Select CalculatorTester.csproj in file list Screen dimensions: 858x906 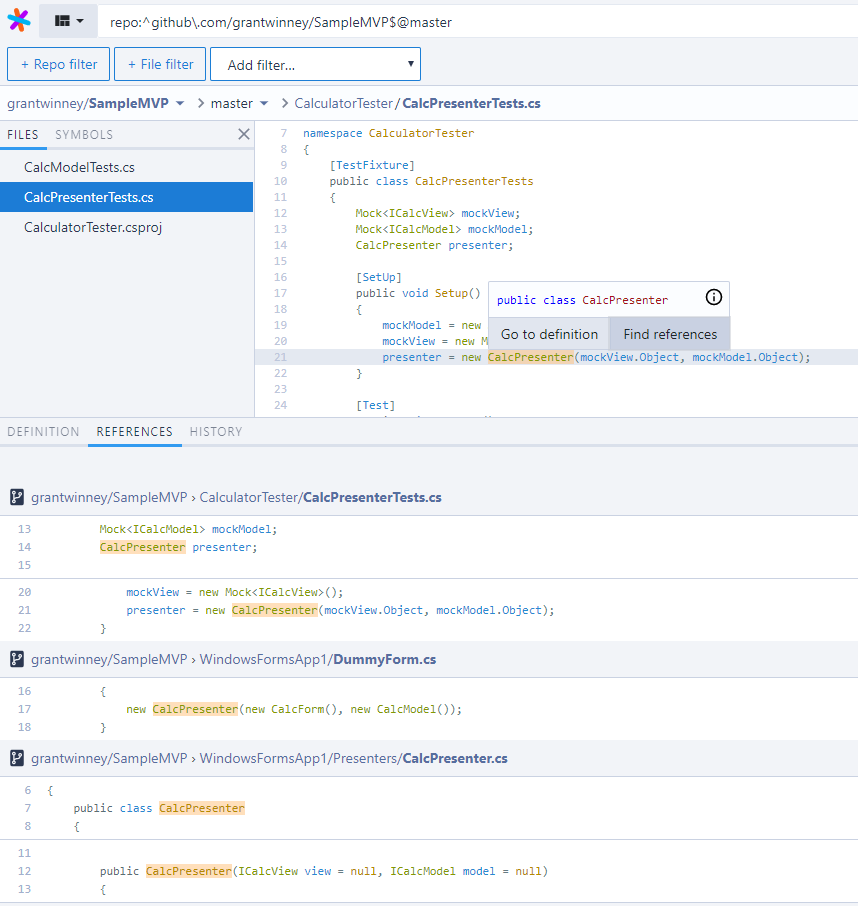pyautogui.click(x=93, y=227)
